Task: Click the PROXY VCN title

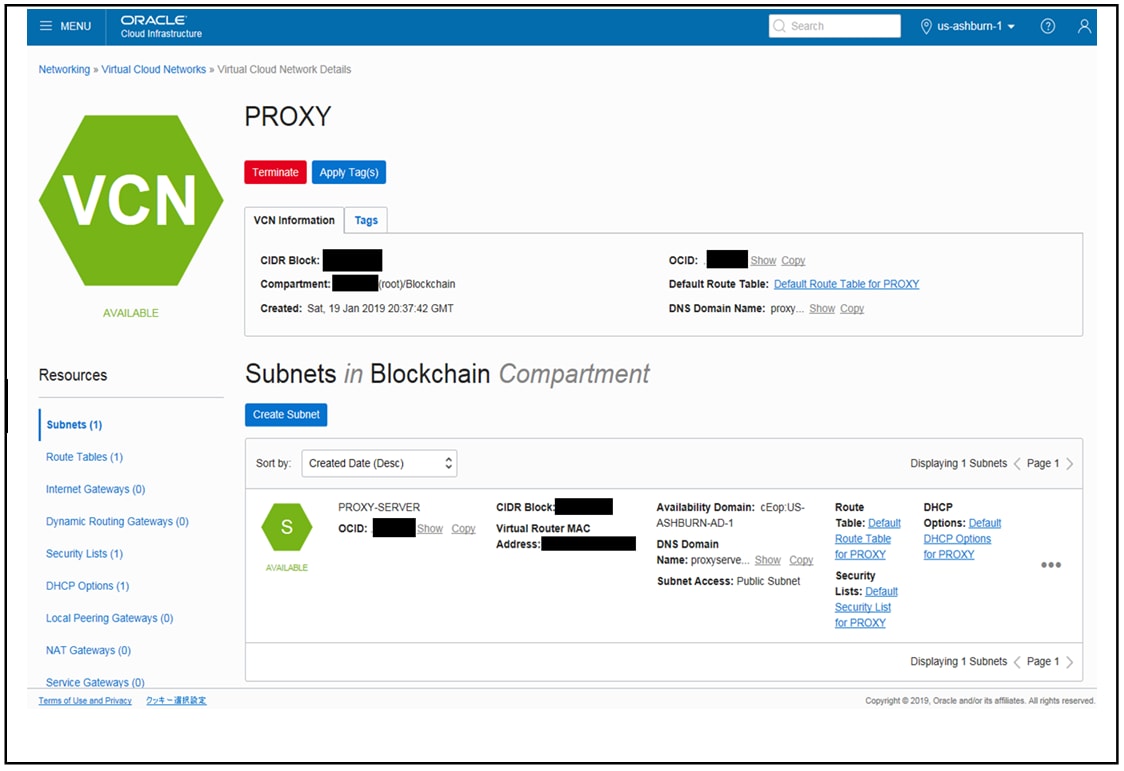Action: click(x=287, y=116)
